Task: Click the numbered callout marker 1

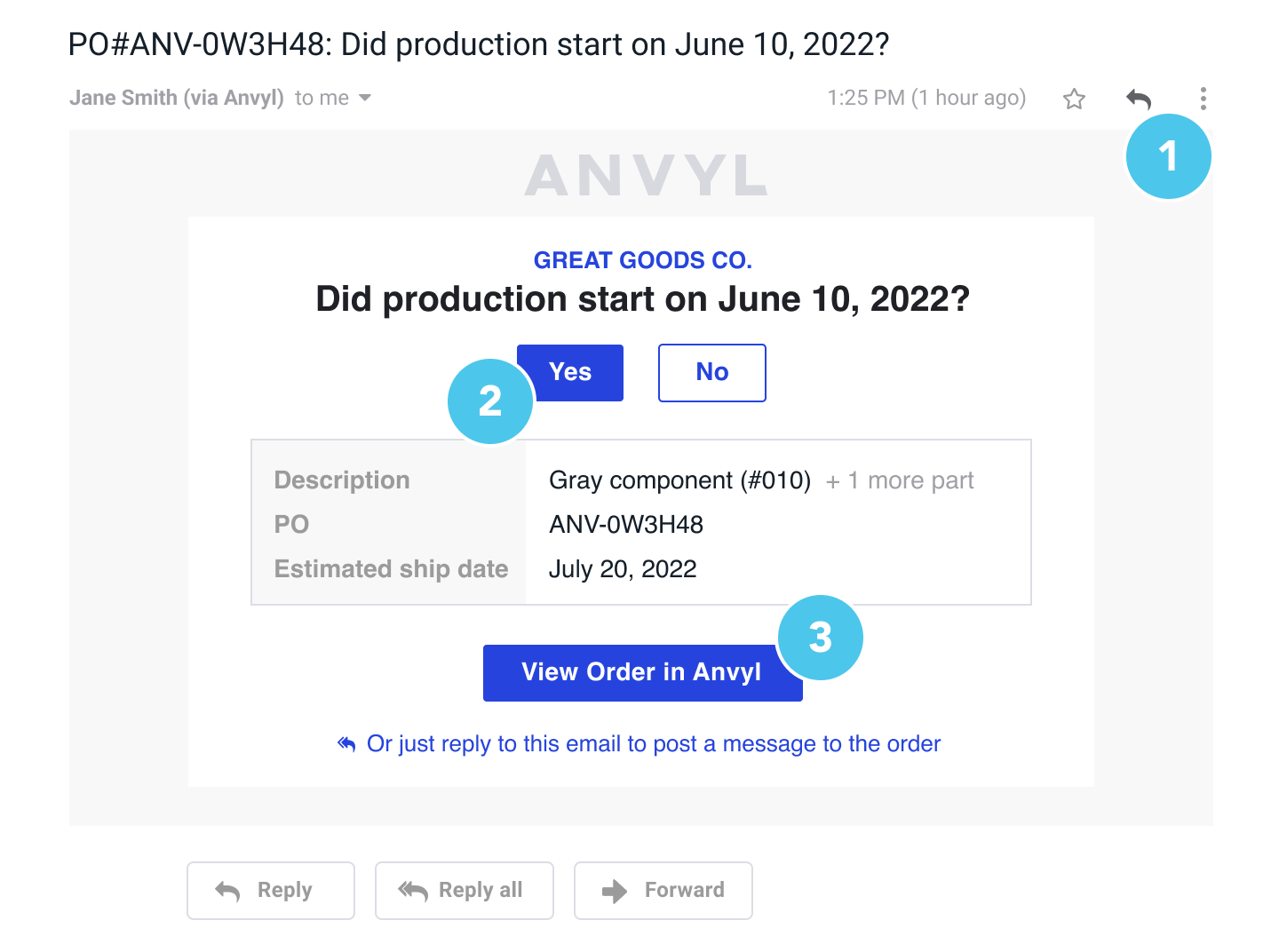Action: point(1169,156)
